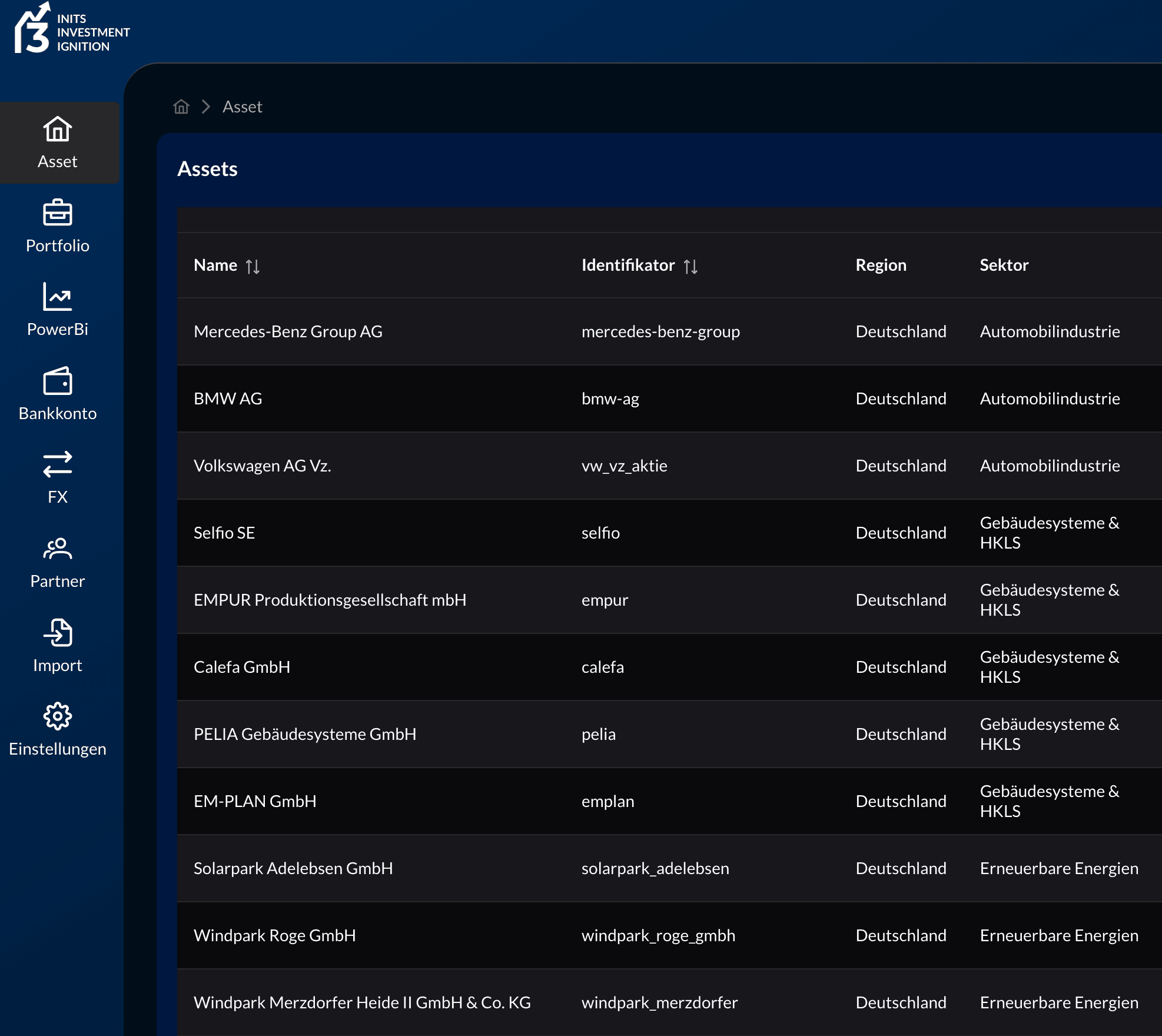Click the breadcrumb chevron separator
This screenshot has width=1162, height=1036.
(206, 107)
